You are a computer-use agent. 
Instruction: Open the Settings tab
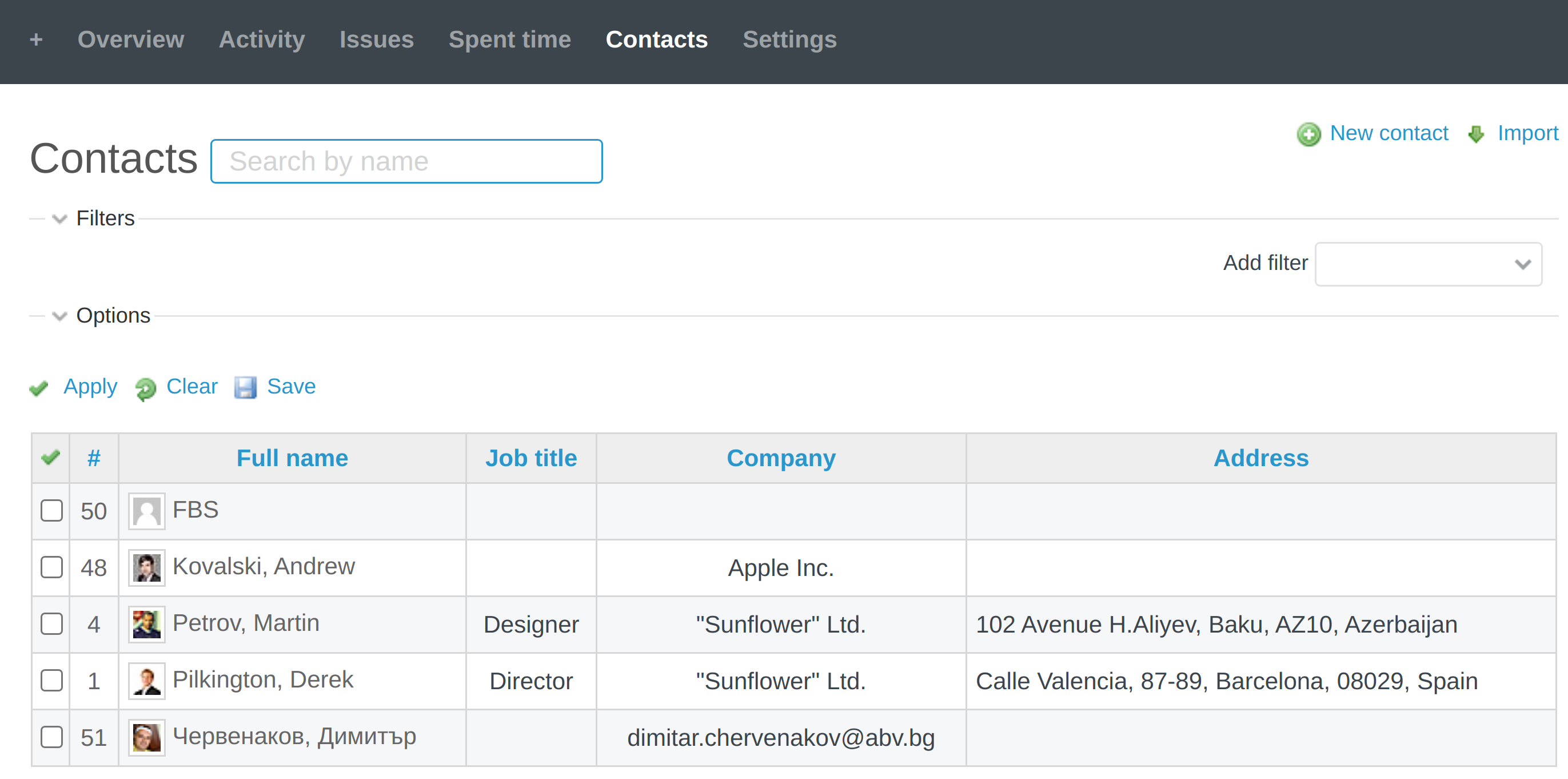coord(789,39)
